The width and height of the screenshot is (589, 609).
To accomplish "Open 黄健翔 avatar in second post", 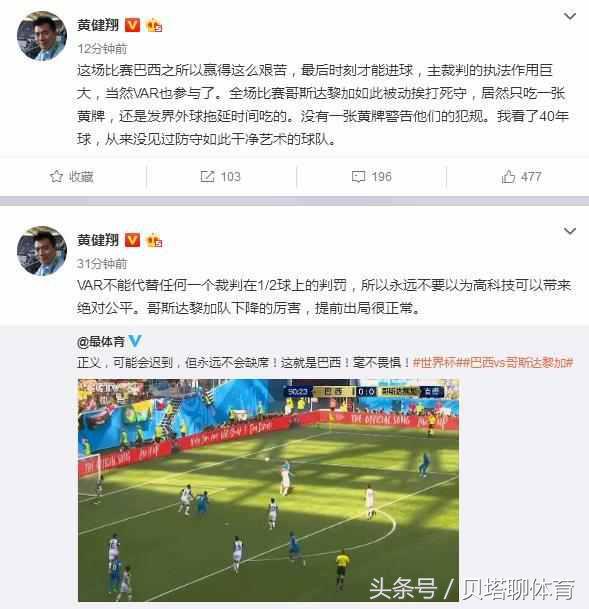I will (x=42, y=251).
